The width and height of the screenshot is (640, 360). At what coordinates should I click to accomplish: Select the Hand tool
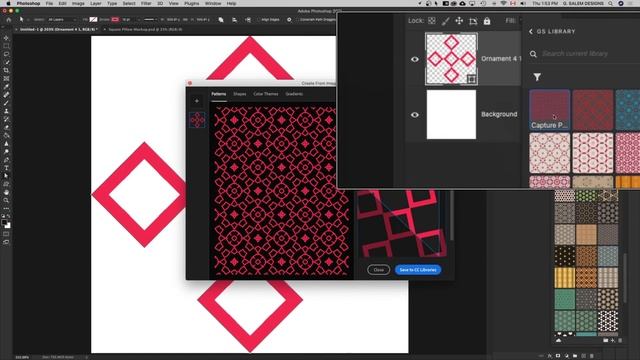(x=6, y=192)
